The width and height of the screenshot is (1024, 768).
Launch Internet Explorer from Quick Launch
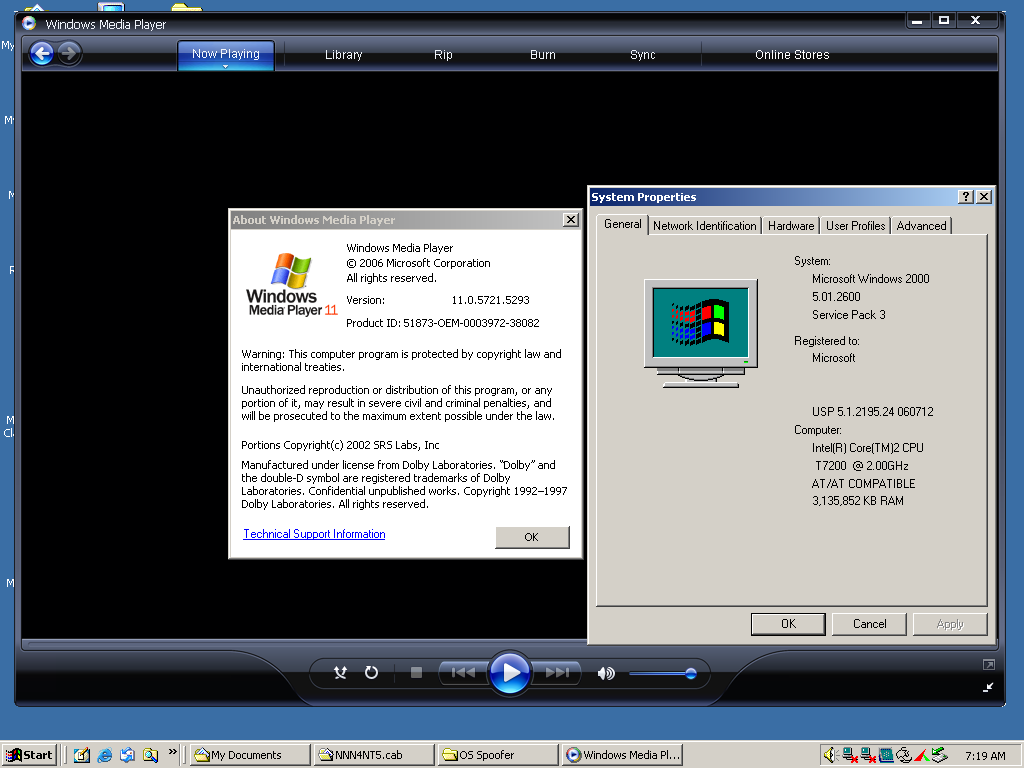[x=104, y=755]
